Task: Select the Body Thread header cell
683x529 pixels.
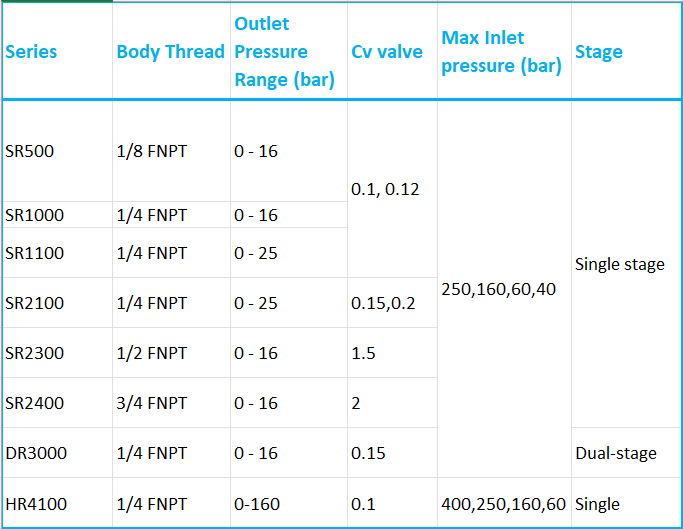Action: [x=170, y=52]
